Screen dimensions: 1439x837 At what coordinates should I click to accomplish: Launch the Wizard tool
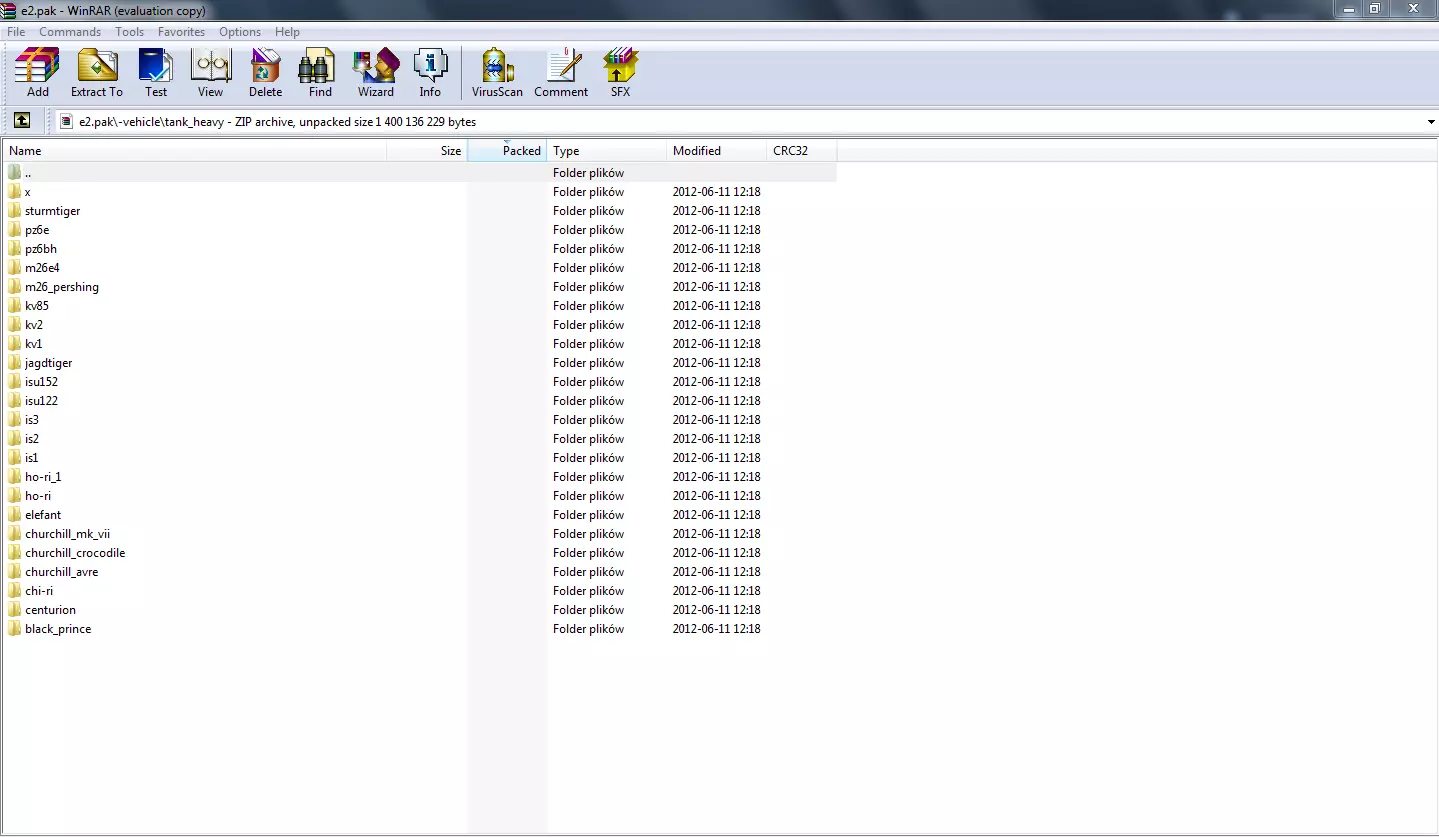point(376,73)
